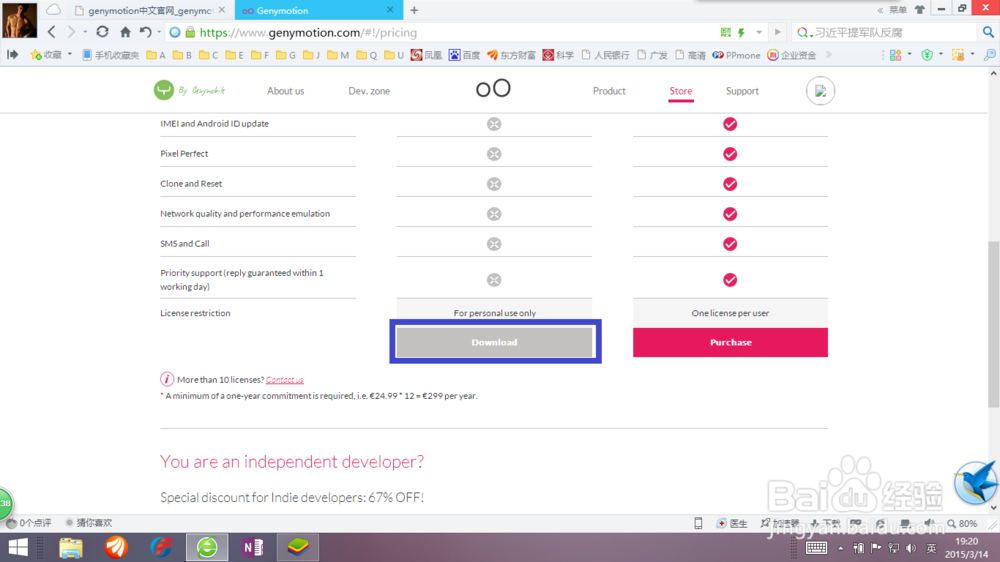
Task: Click the info icon beside More than 10 licenses
Action: [x=167, y=380]
